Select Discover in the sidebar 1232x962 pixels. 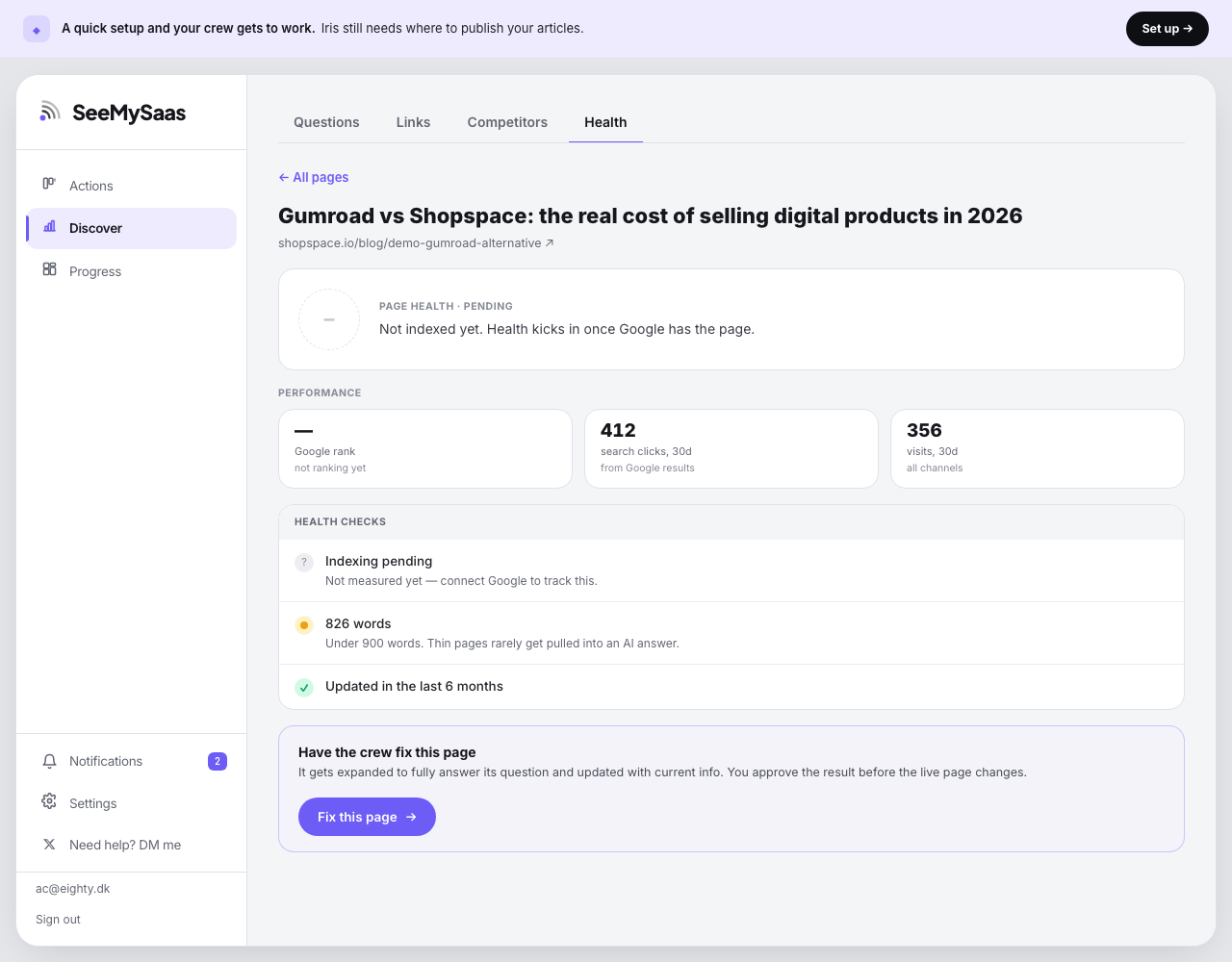[x=131, y=228]
